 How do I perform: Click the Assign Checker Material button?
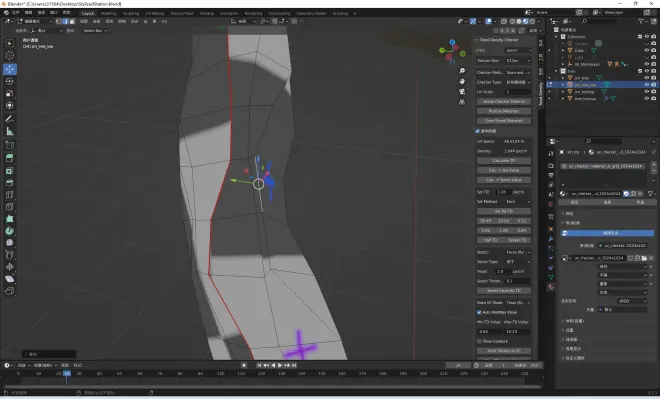point(504,101)
